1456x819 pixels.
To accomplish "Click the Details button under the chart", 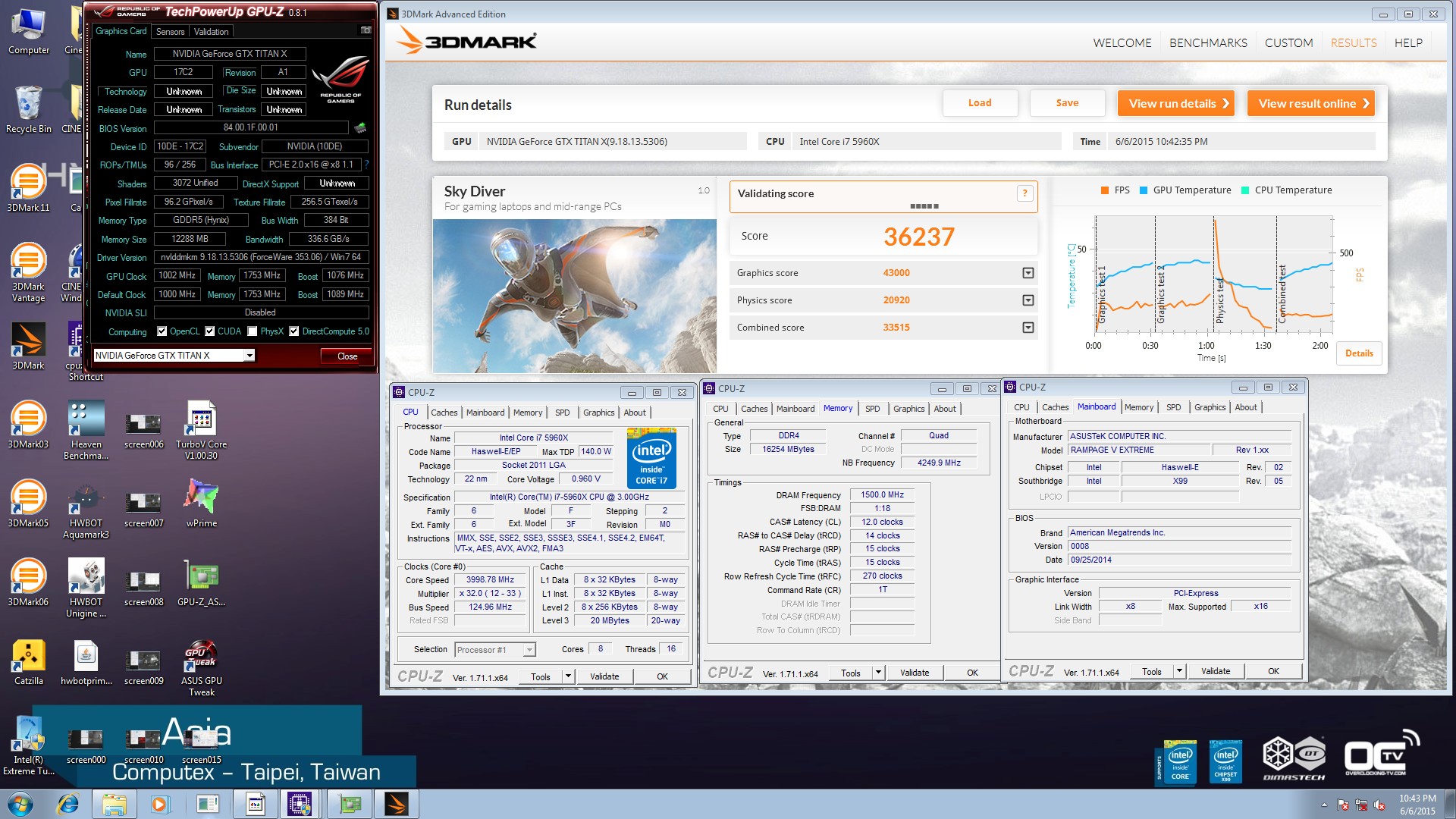I will pyautogui.click(x=1359, y=353).
